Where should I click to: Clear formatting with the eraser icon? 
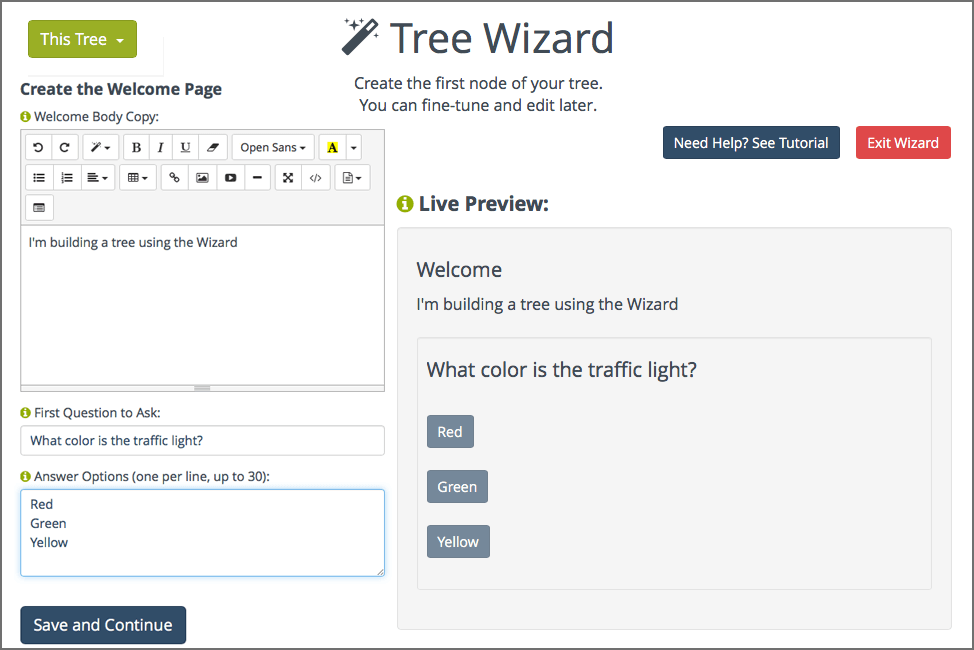tap(213, 147)
